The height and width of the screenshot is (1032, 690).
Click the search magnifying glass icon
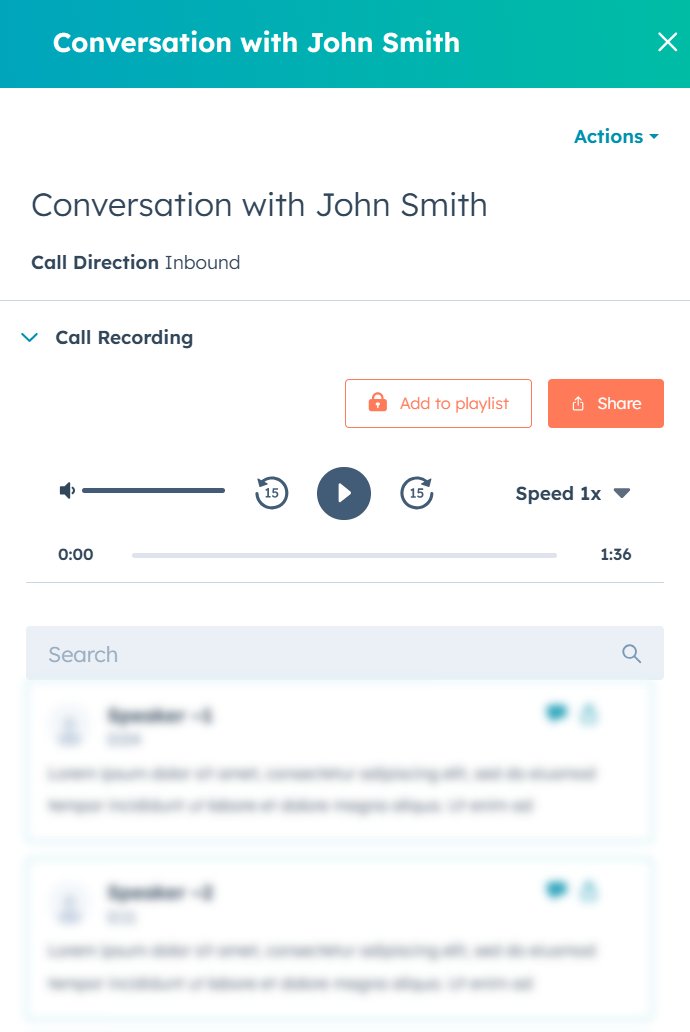click(631, 653)
